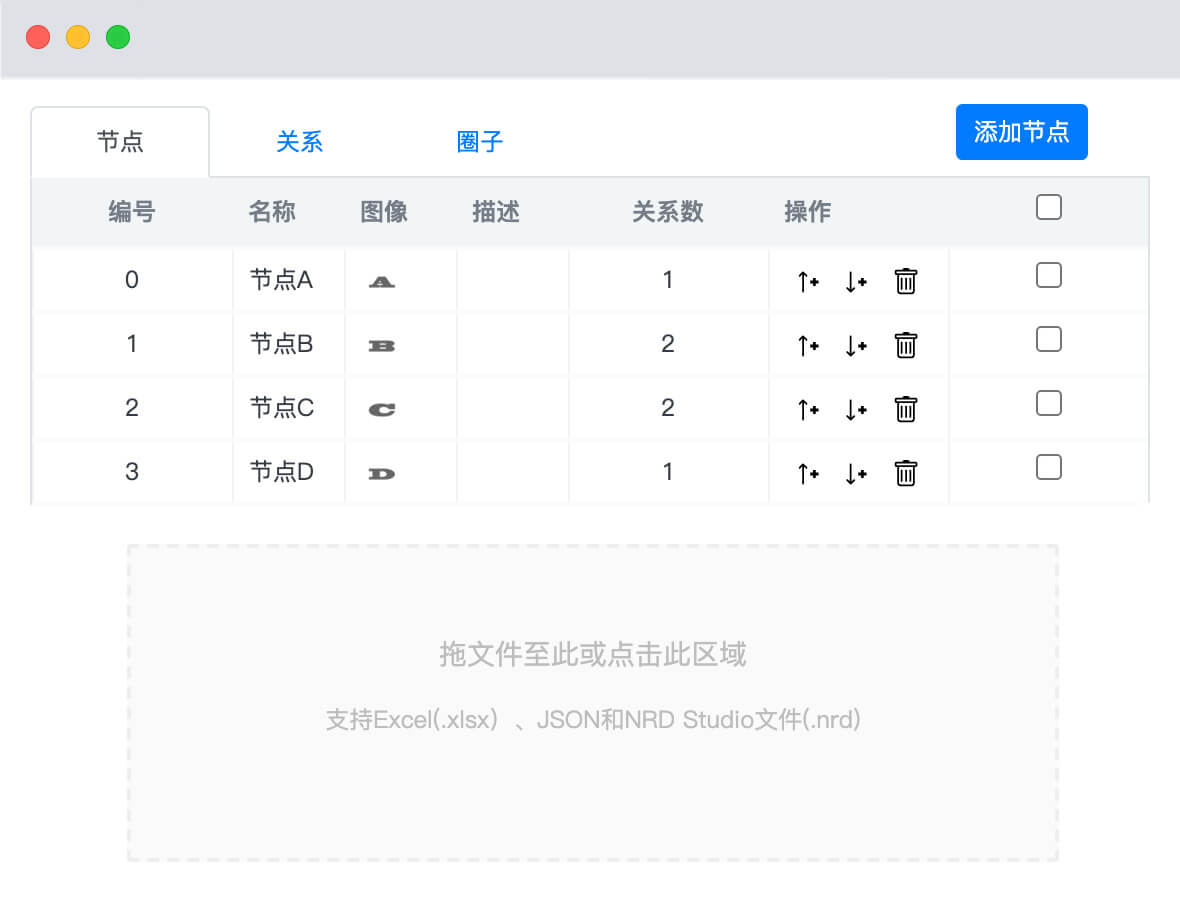Viewport: 1180px width, 904px height.
Task: Click the 添加节点 button
Action: click(1021, 132)
